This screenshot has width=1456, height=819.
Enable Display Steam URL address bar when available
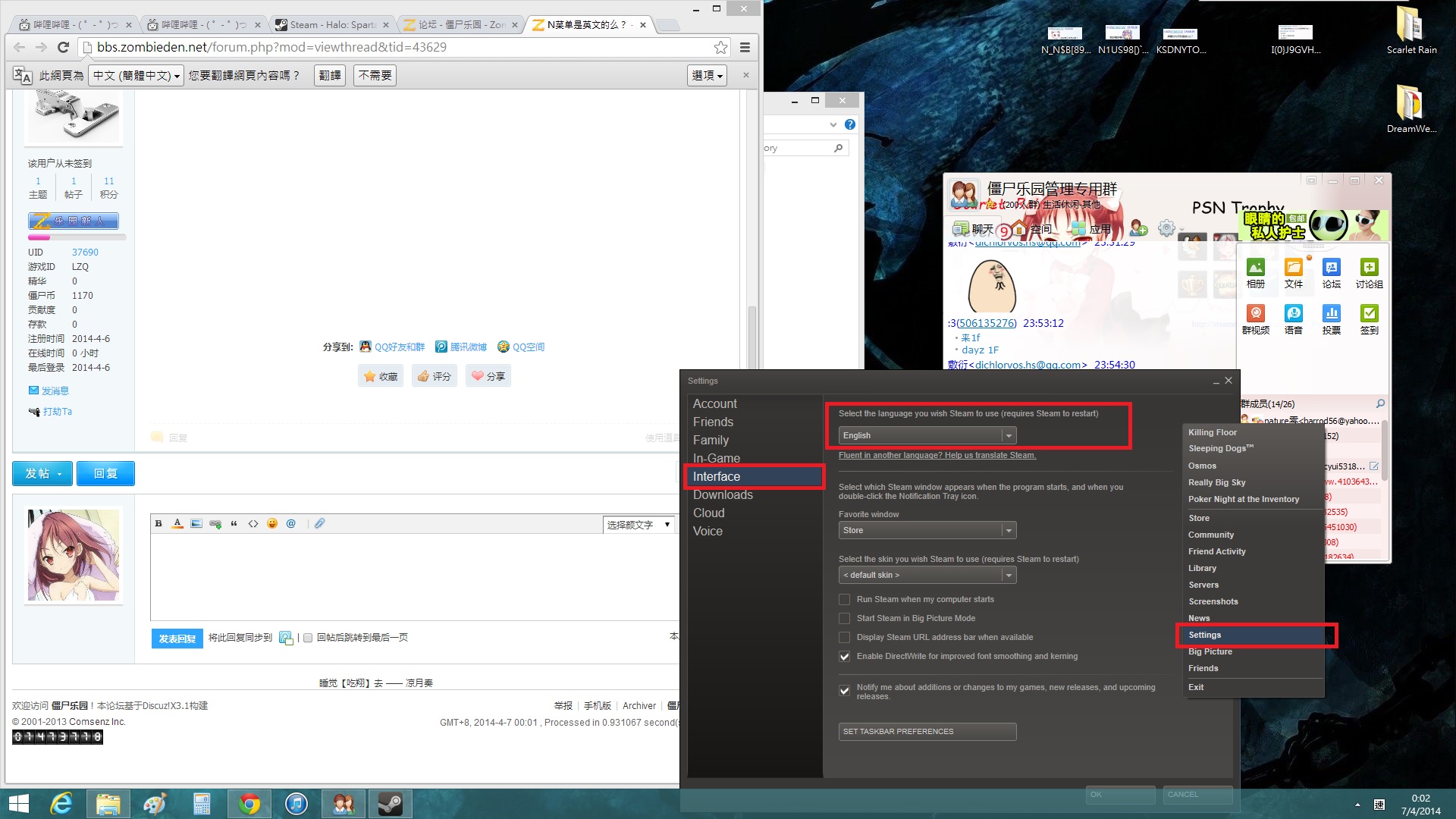point(844,637)
